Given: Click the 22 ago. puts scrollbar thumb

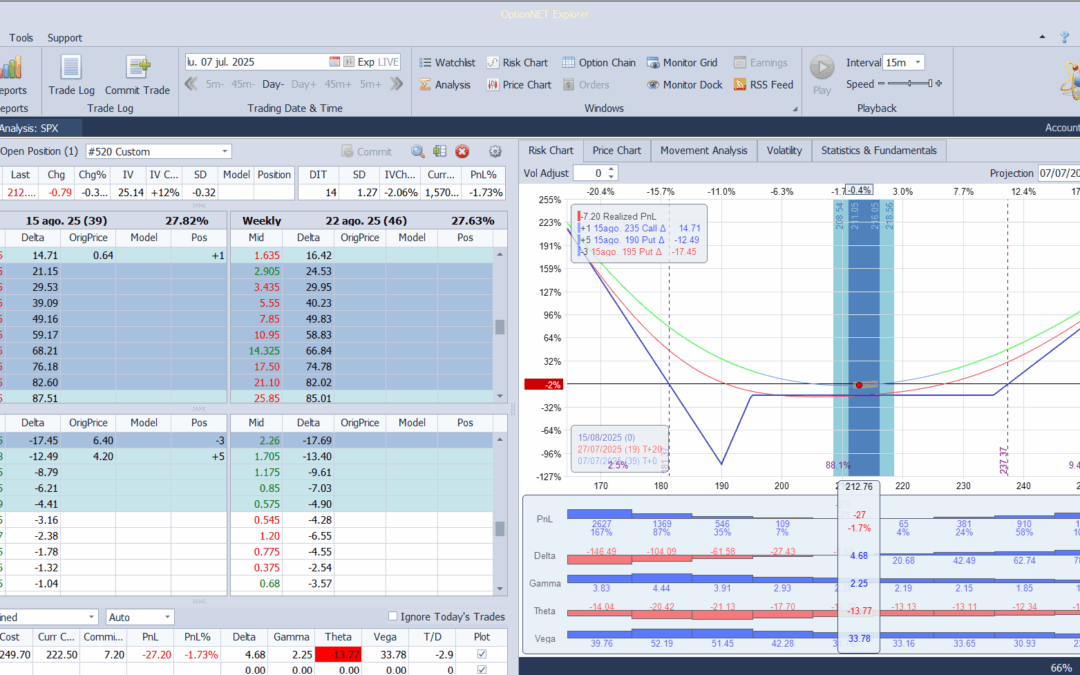Looking at the screenshot, I should point(500,529).
